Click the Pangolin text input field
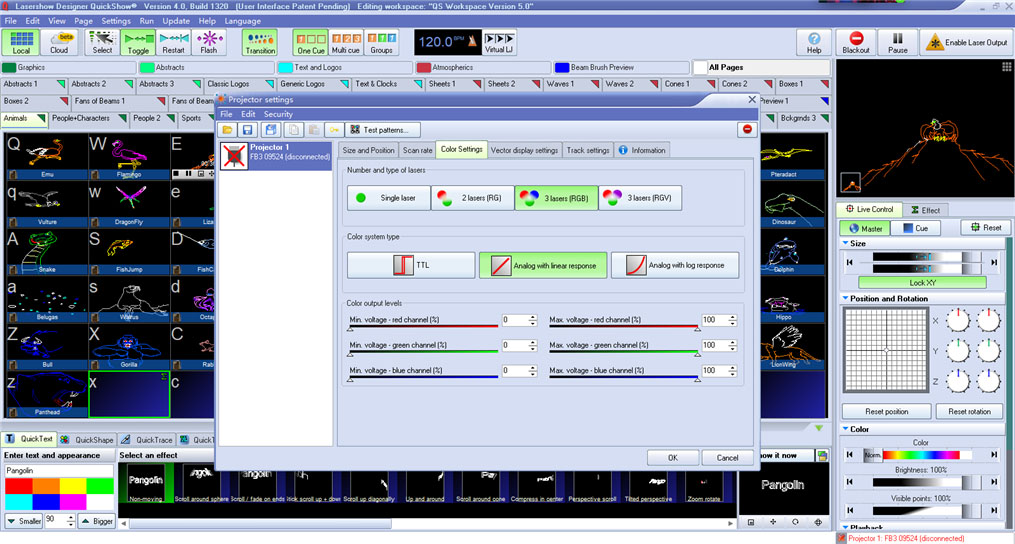Image resolution: width=1015 pixels, height=544 pixels. click(x=58, y=470)
